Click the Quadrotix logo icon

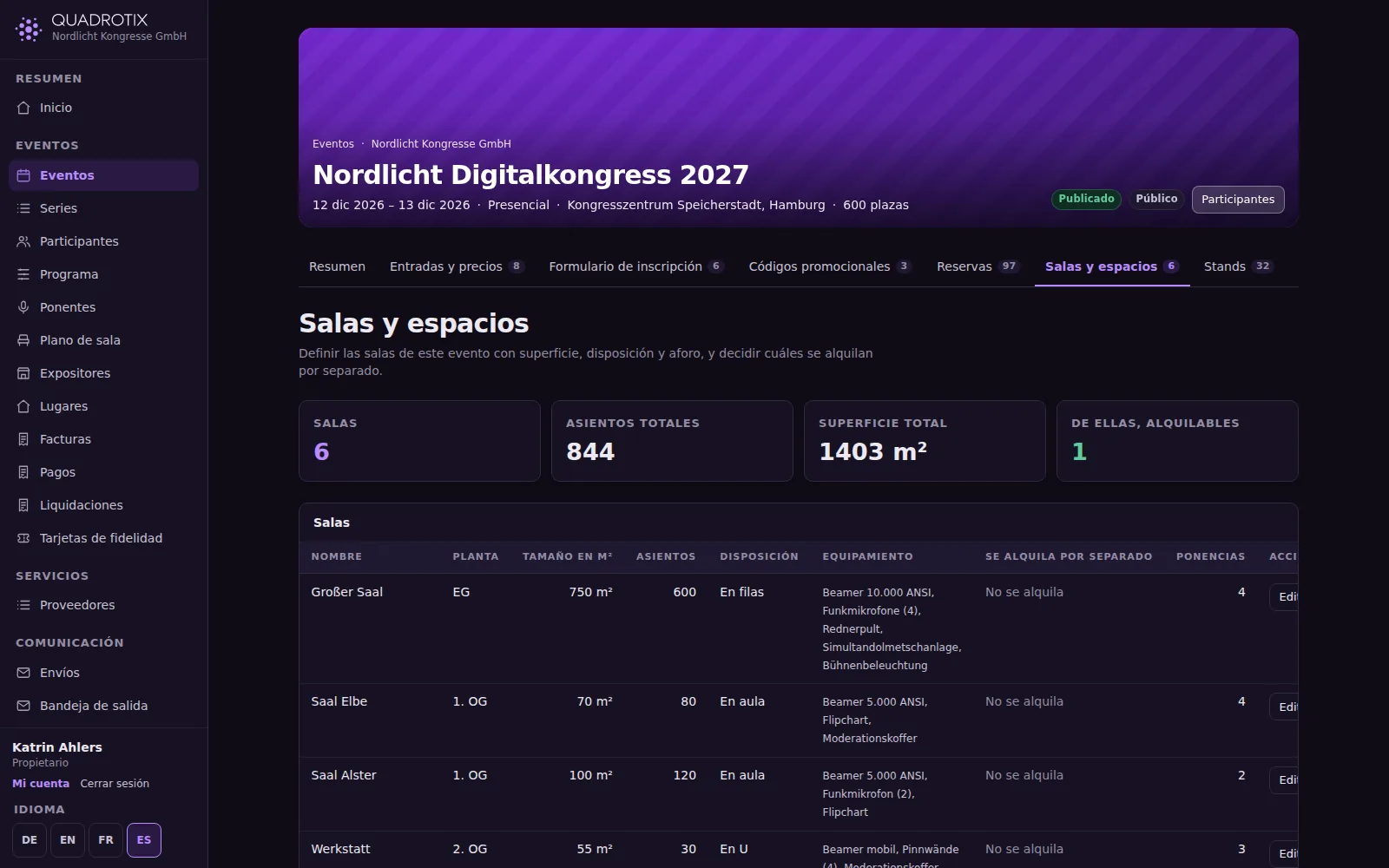tap(29, 30)
